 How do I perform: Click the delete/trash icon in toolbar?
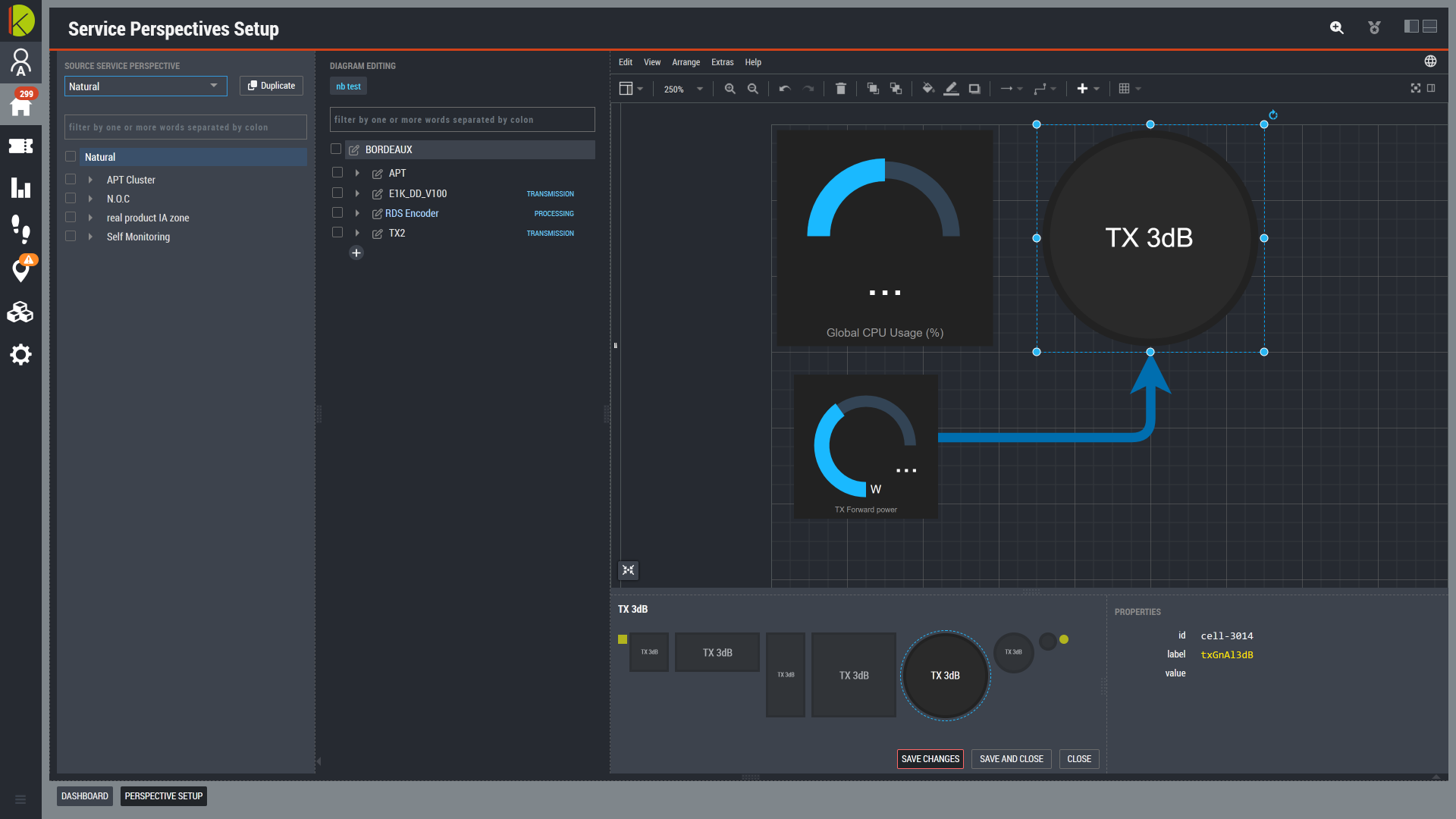pos(841,89)
